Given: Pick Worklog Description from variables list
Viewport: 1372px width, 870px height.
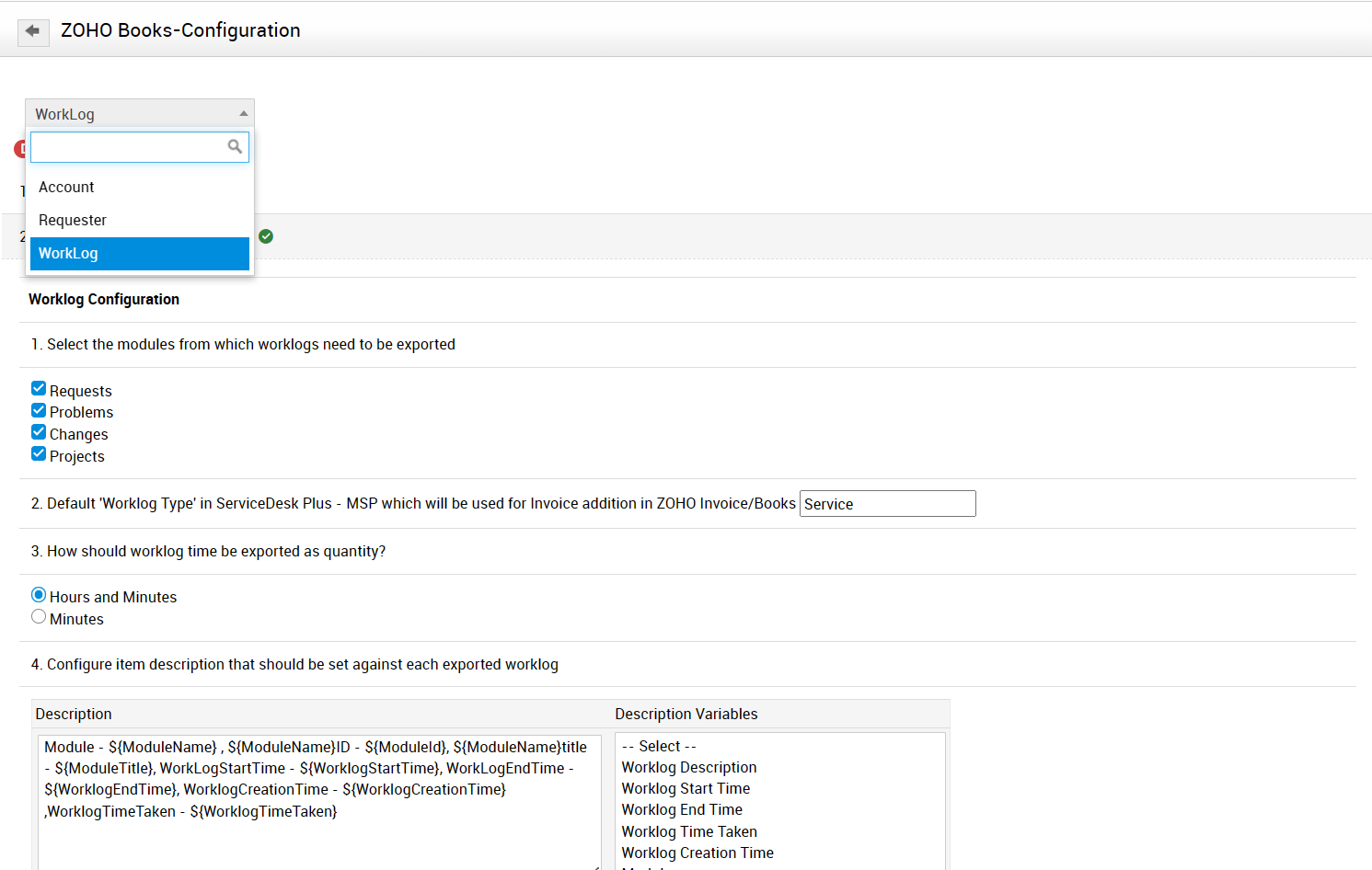Looking at the screenshot, I should pos(689,768).
